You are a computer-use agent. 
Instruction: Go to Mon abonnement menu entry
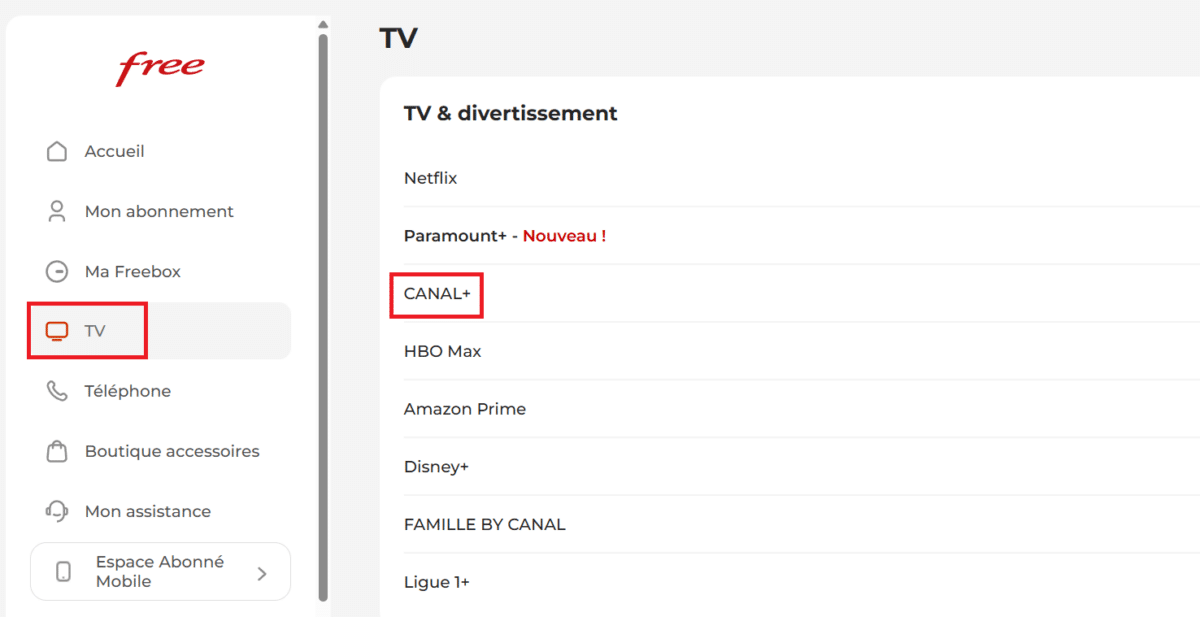(x=160, y=210)
